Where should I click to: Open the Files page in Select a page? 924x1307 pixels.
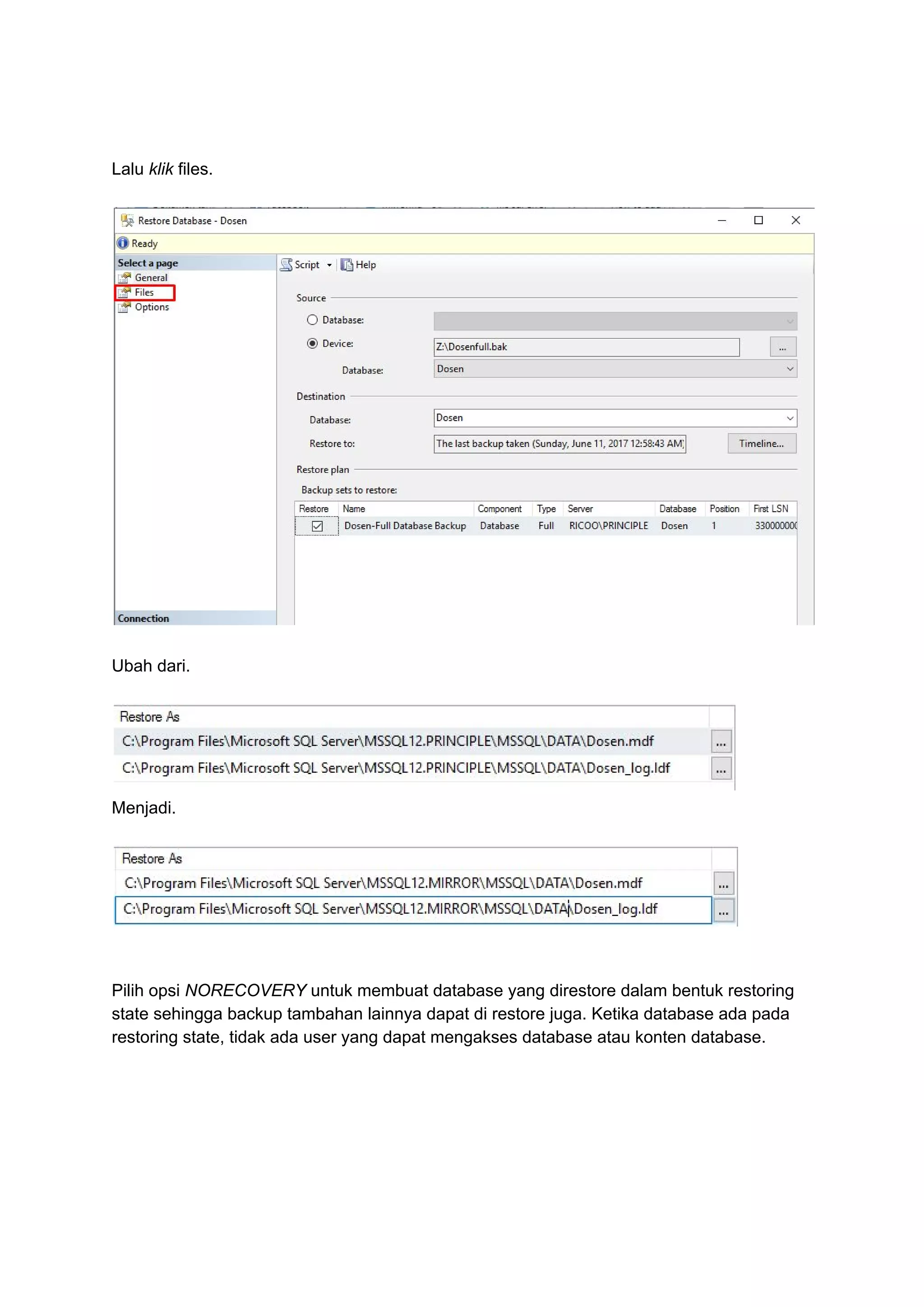tap(144, 293)
